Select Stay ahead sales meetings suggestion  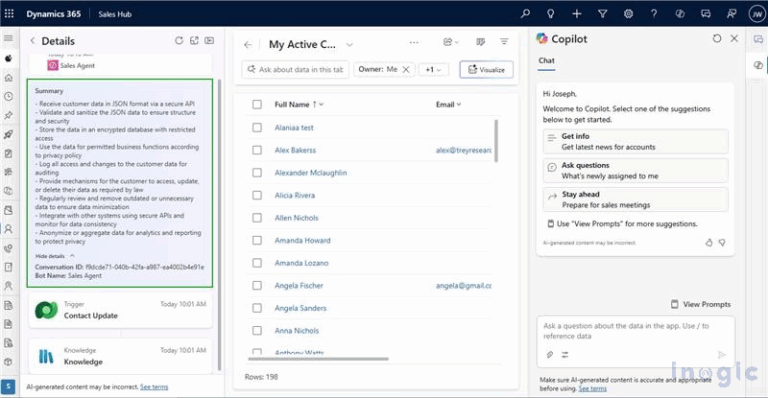[635, 199]
